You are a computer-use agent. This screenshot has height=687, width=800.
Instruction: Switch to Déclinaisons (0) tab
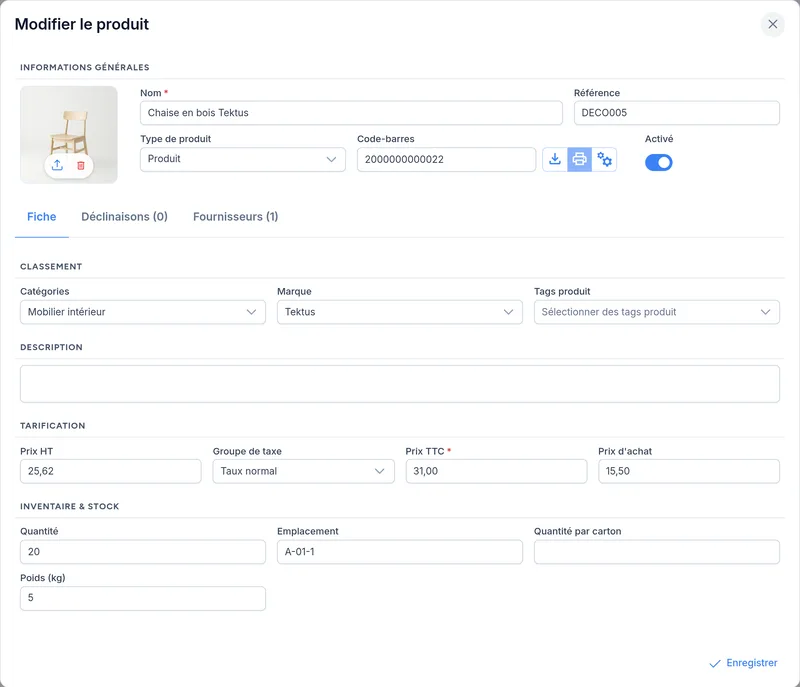click(x=124, y=217)
